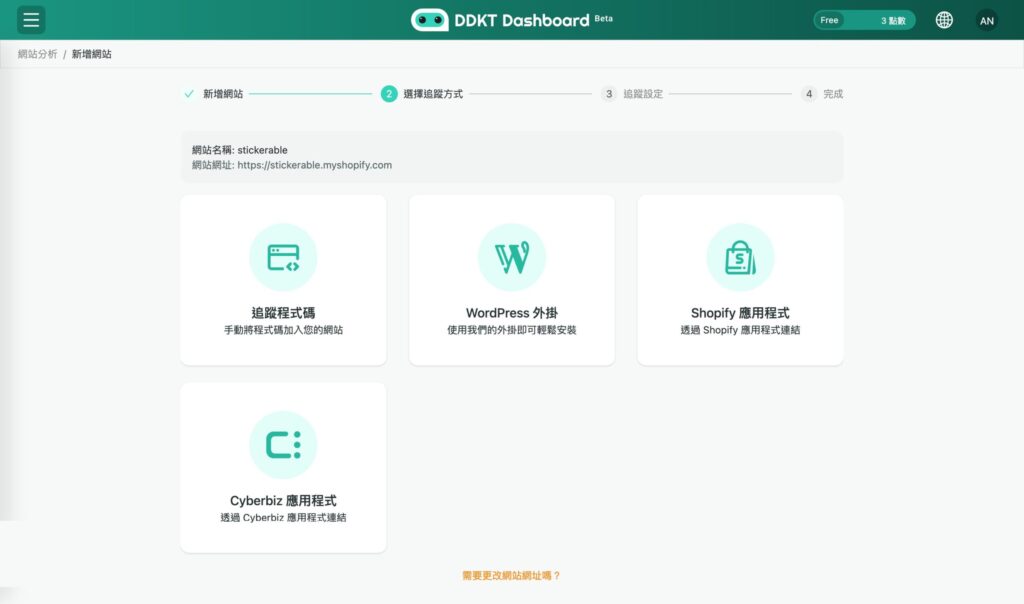Choose the WordPress 外掛 installation card
Viewport: 1024px width, 604px height.
click(x=511, y=280)
